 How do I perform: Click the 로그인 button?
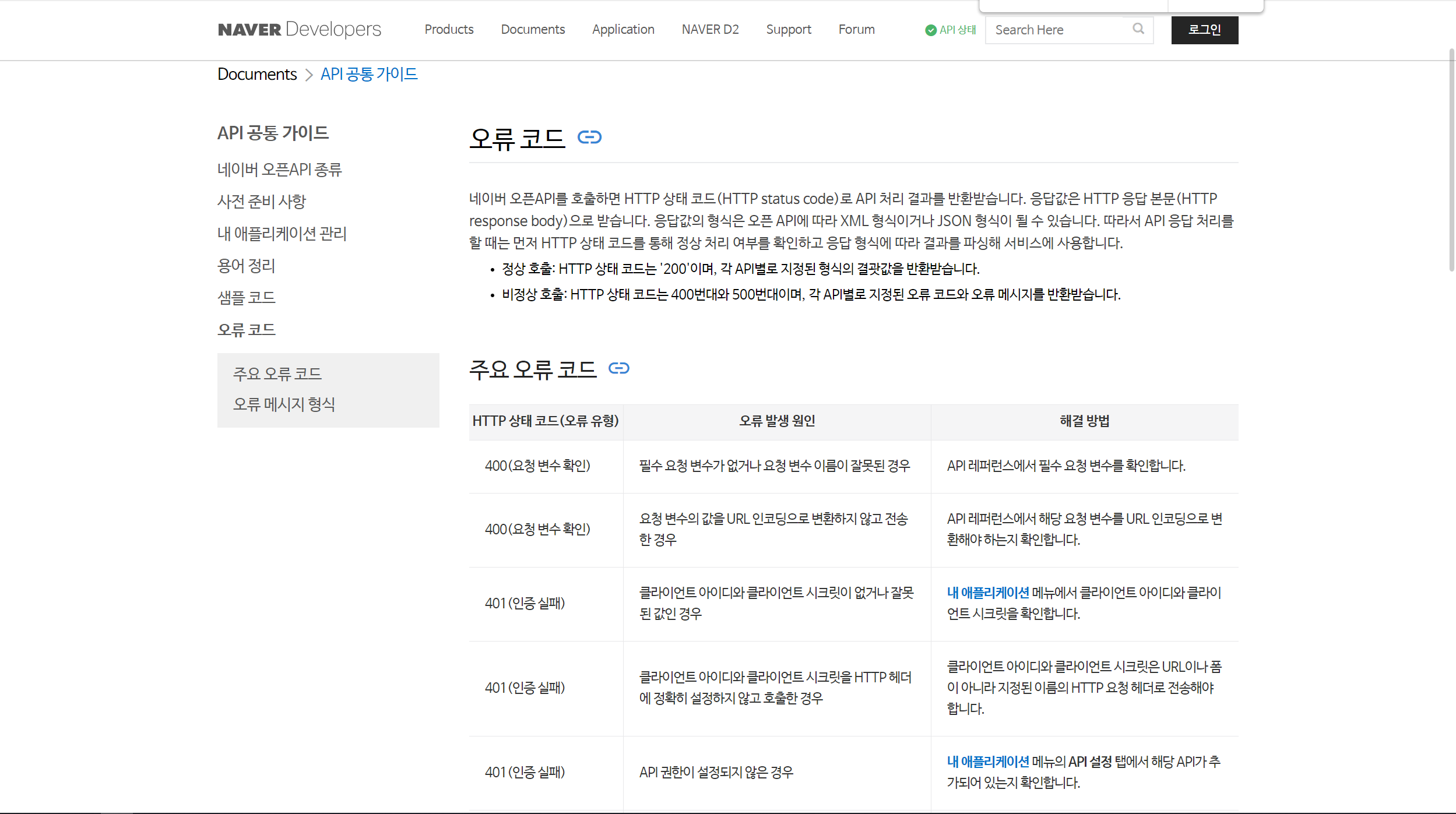[x=1204, y=30]
